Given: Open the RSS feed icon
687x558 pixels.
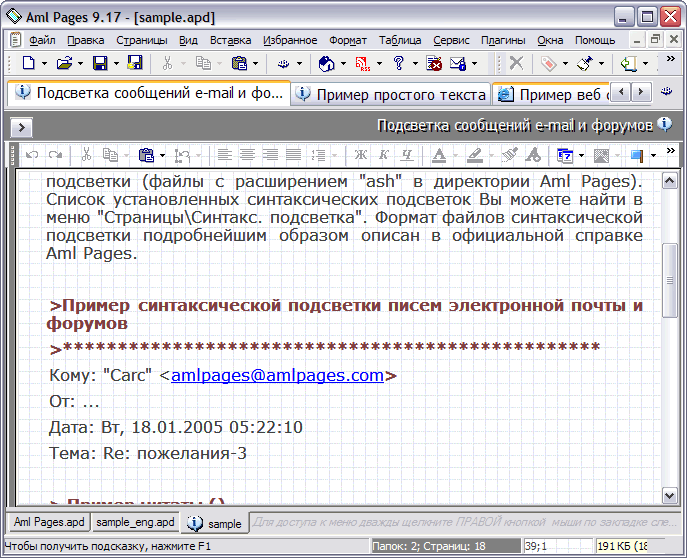Looking at the screenshot, I should (x=363, y=63).
